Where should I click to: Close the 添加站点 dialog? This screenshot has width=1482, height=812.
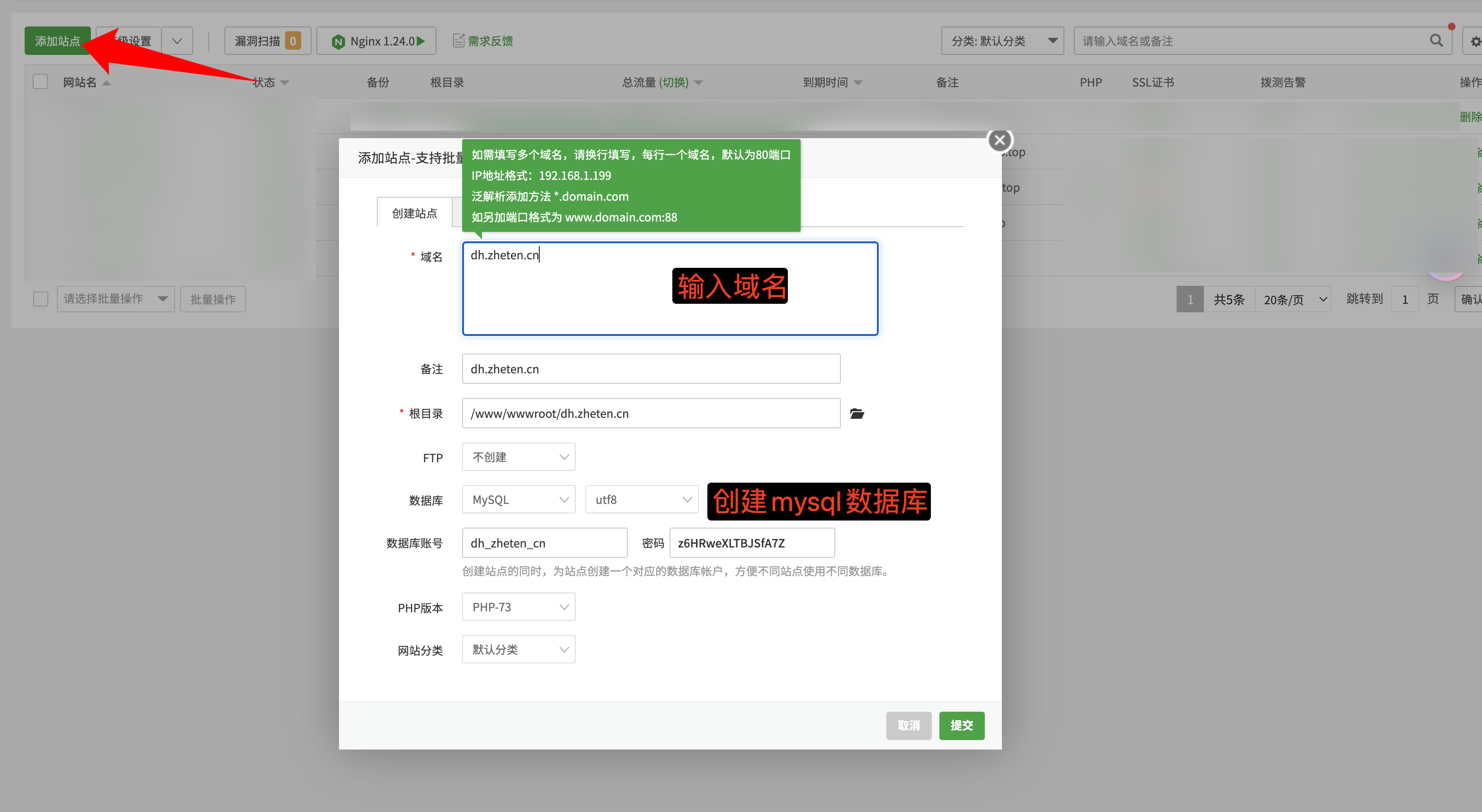click(1000, 140)
